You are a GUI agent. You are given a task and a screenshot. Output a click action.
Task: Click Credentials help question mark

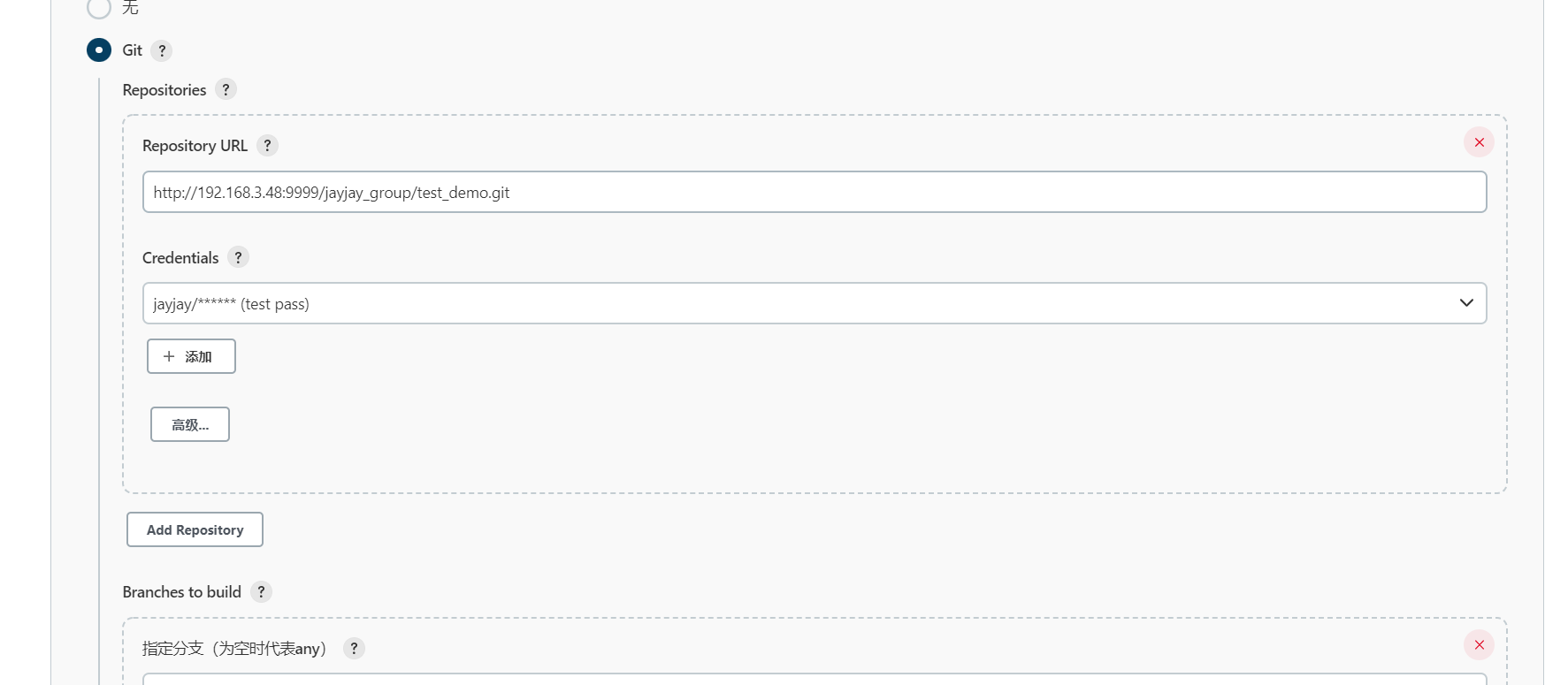coord(238,257)
